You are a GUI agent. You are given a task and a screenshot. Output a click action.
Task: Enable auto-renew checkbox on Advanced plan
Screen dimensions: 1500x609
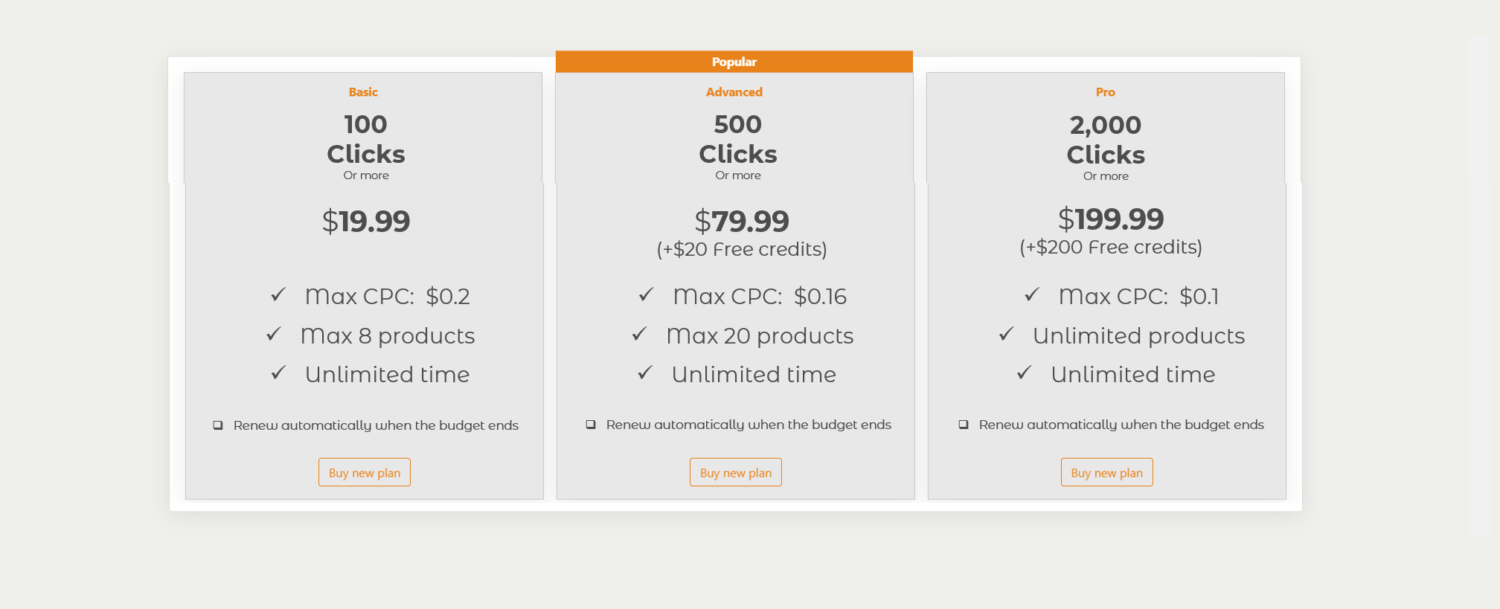[x=590, y=424]
